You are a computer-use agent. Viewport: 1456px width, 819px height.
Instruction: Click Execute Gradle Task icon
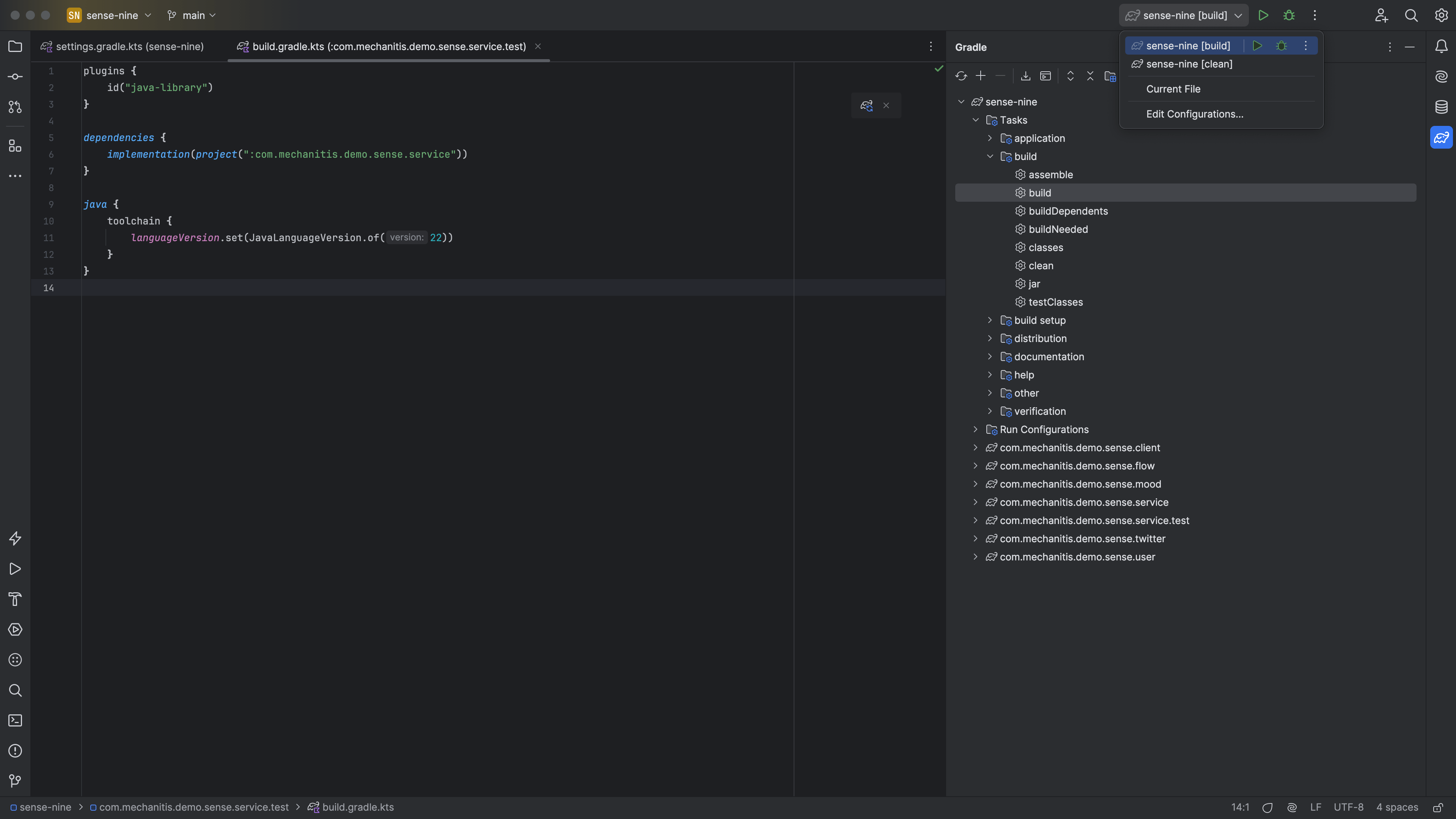point(1045,75)
